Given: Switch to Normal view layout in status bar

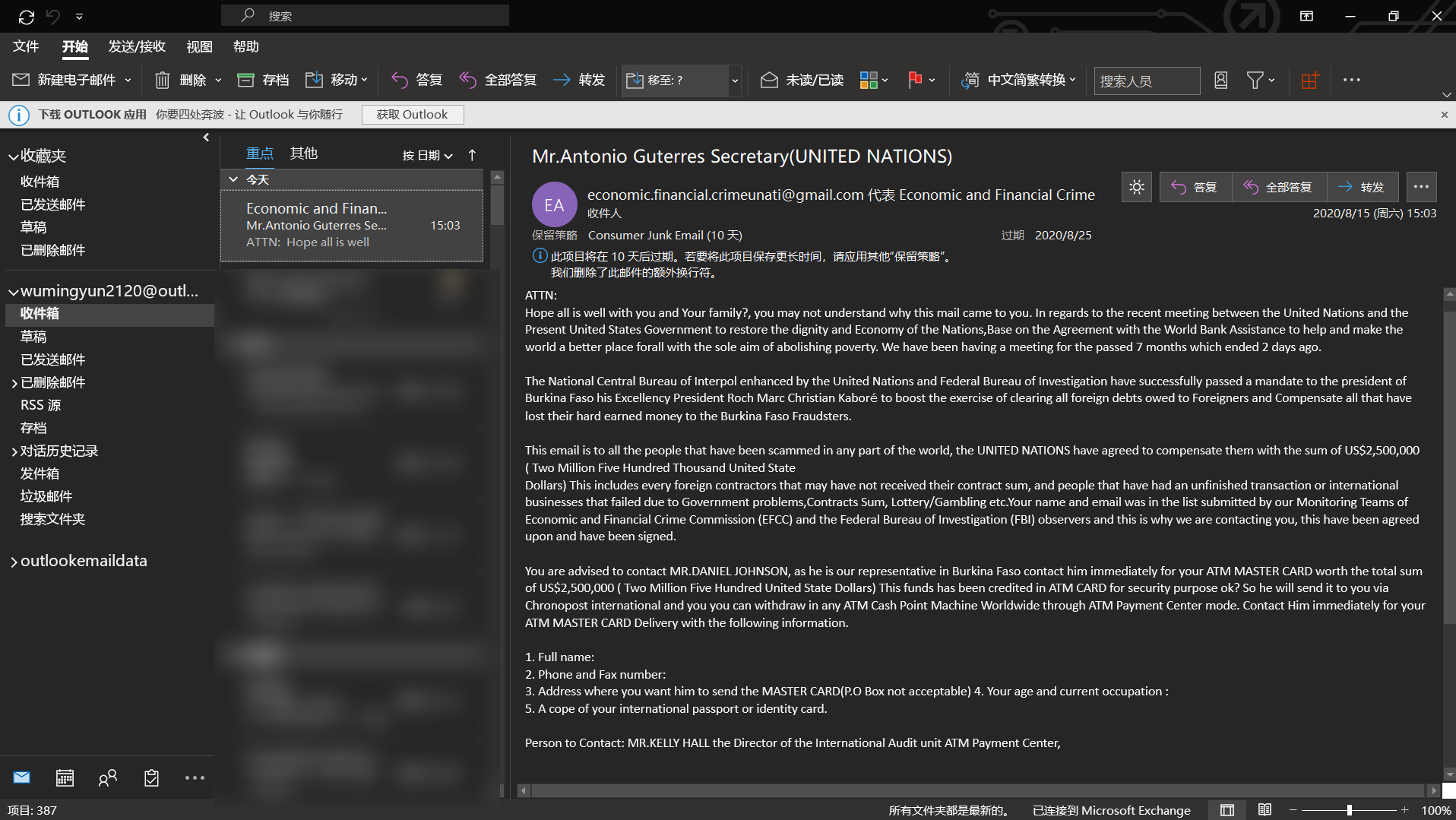Looking at the screenshot, I should pyautogui.click(x=1227, y=810).
